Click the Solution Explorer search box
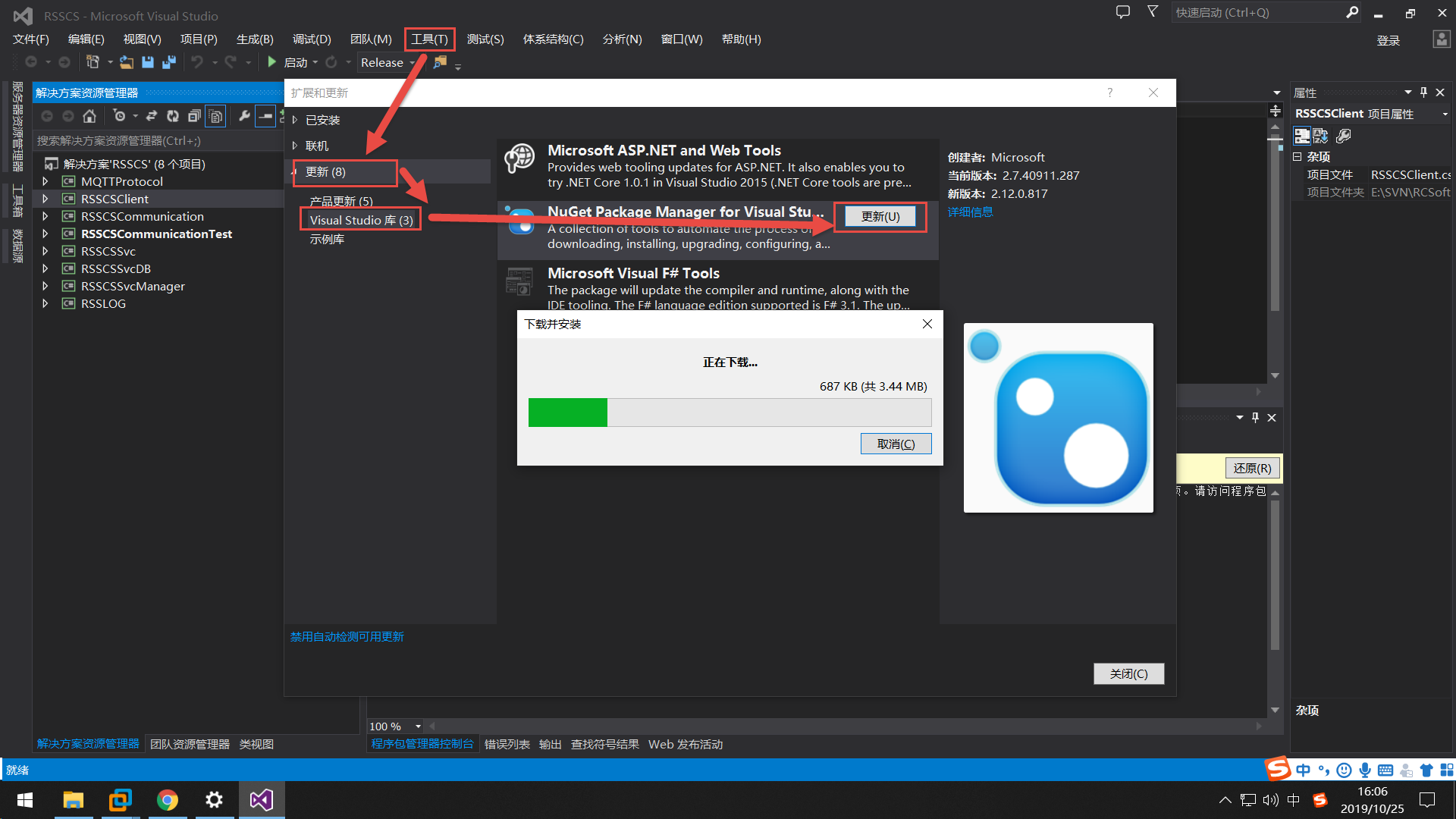This screenshot has height=819, width=1456. tap(152, 140)
